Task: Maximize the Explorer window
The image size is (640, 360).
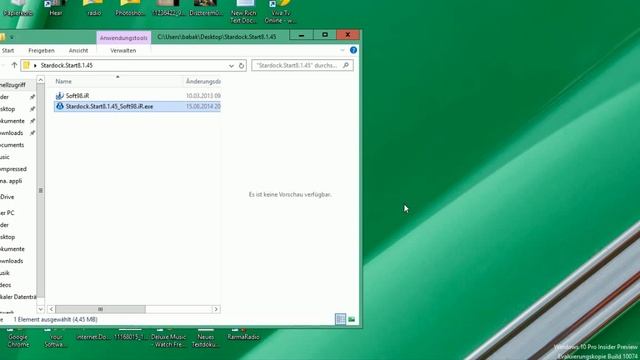Action: pyautogui.click(x=325, y=35)
